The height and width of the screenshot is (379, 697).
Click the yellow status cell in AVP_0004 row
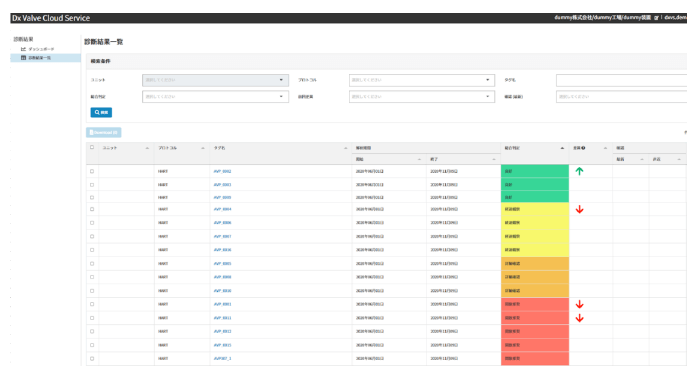[535, 209]
